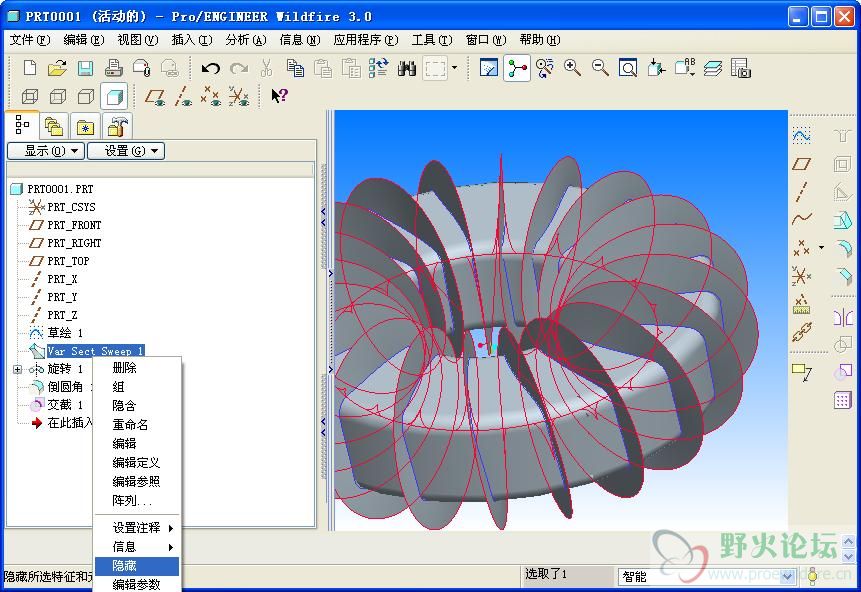Select PRT_FRONT in the model tree
Image resolution: width=861 pixels, height=592 pixels.
[x=74, y=225]
